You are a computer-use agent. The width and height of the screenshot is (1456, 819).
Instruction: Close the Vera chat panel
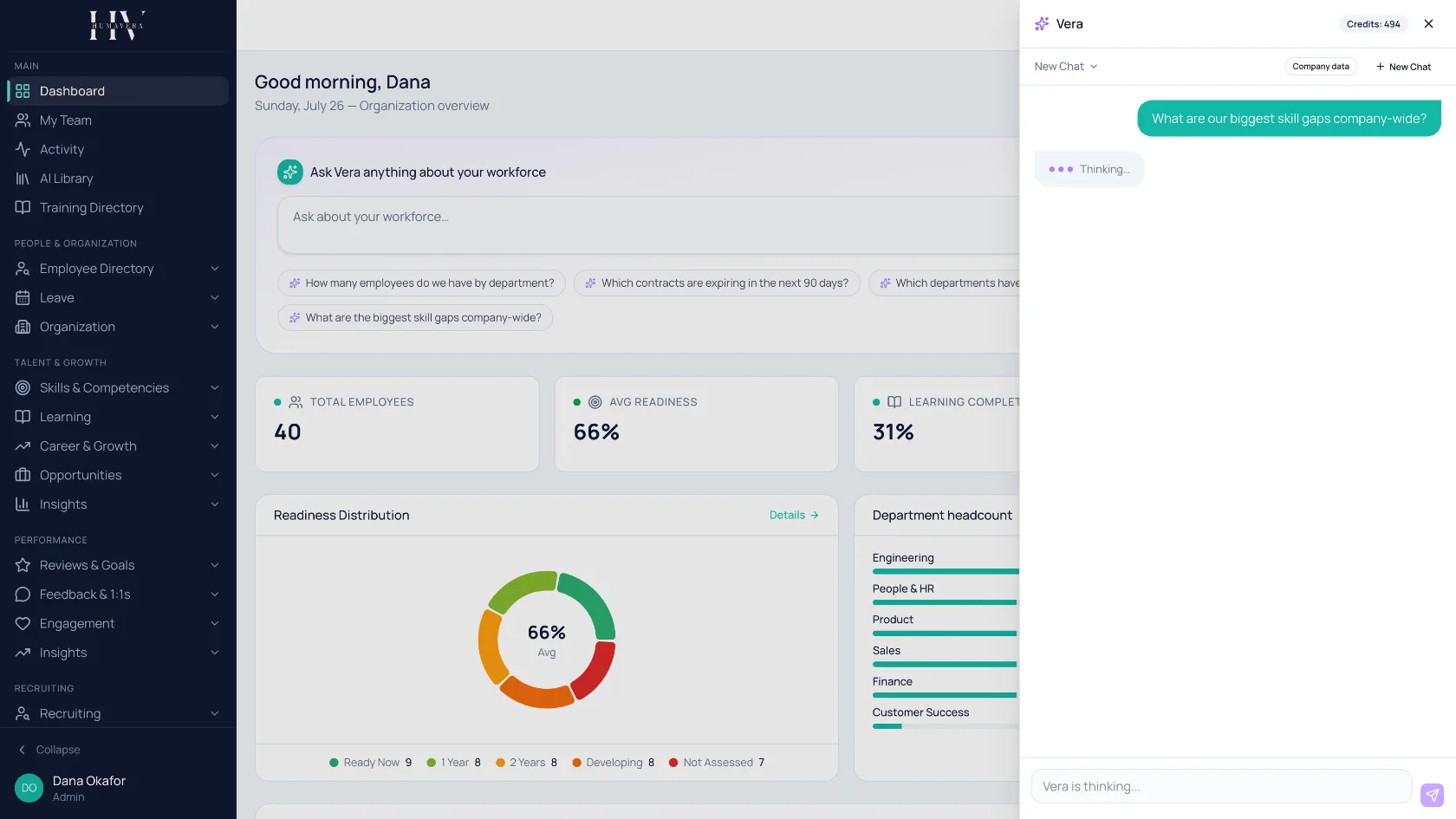(1429, 23)
